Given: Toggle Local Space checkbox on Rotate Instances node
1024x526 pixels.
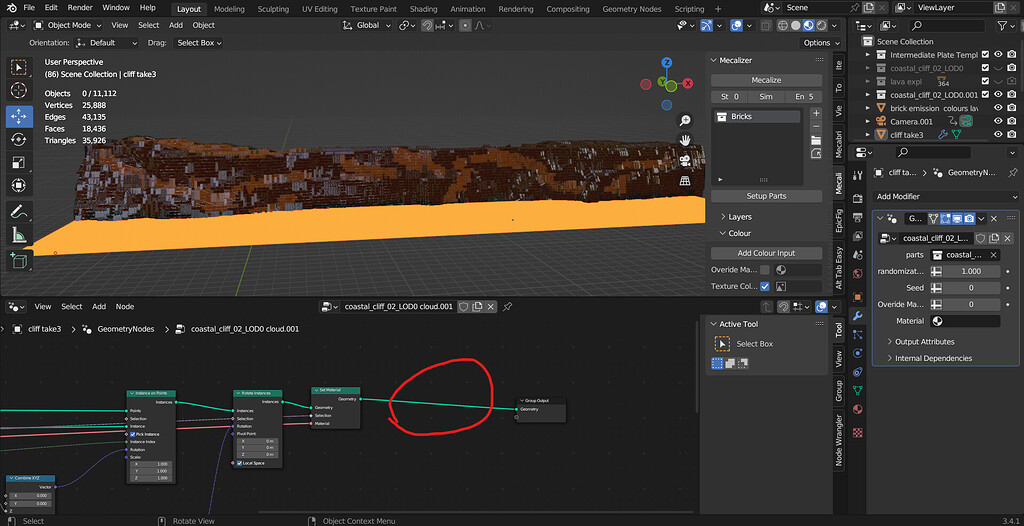Looking at the screenshot, I should (x=240, y=463).
